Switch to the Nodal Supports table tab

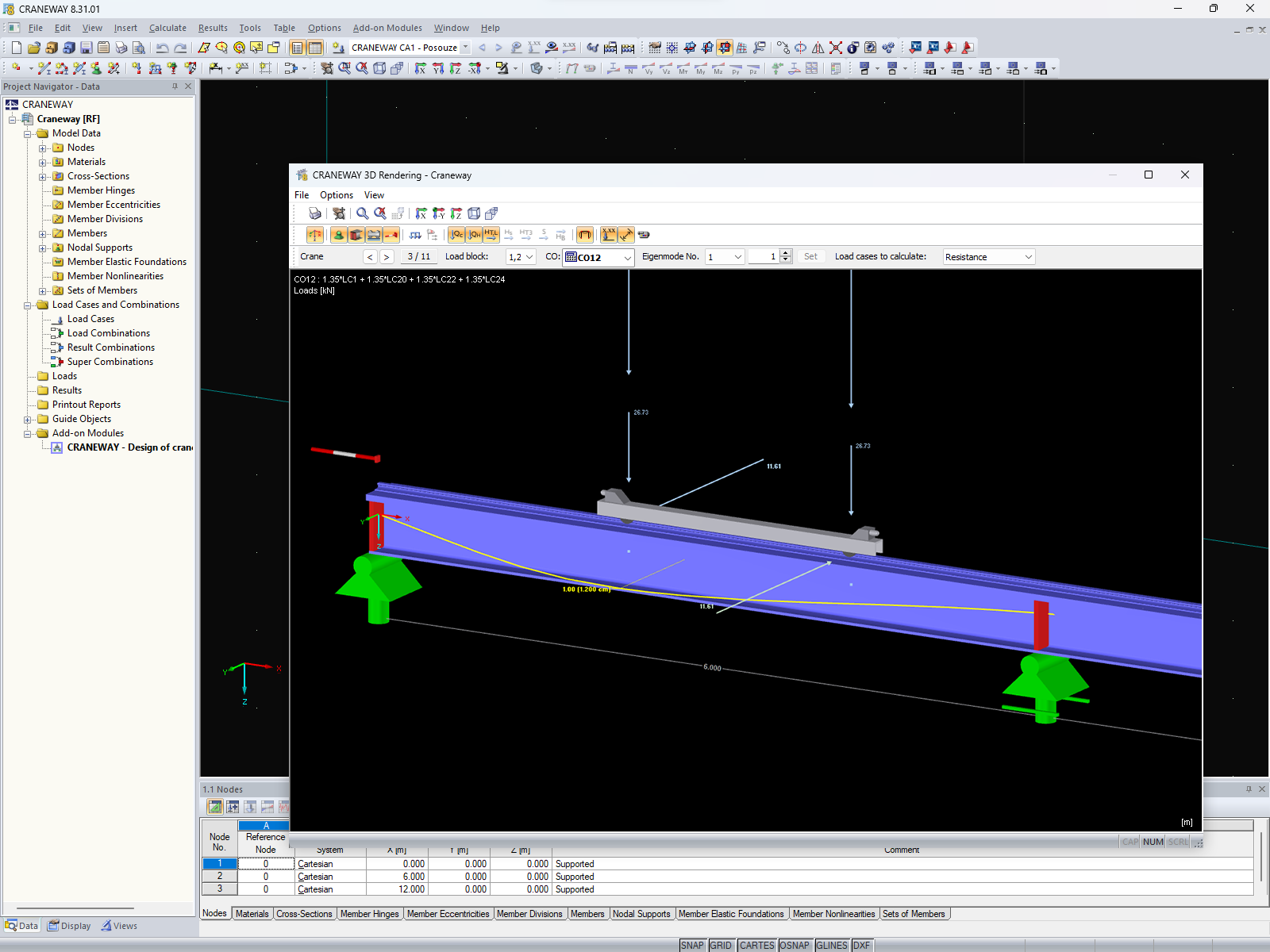coord(641,914)
